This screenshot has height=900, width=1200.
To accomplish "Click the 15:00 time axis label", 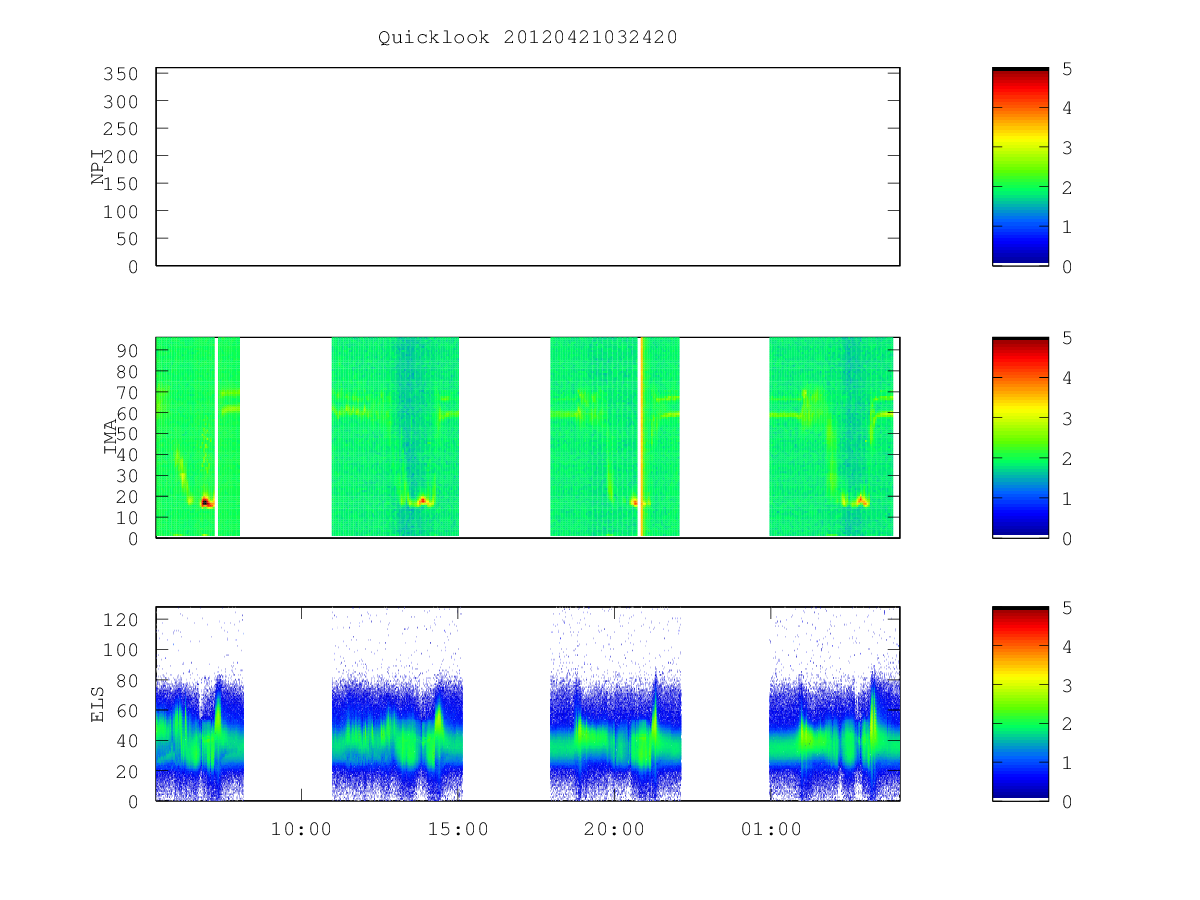I will pyautogui.click(x=458, y=829).
